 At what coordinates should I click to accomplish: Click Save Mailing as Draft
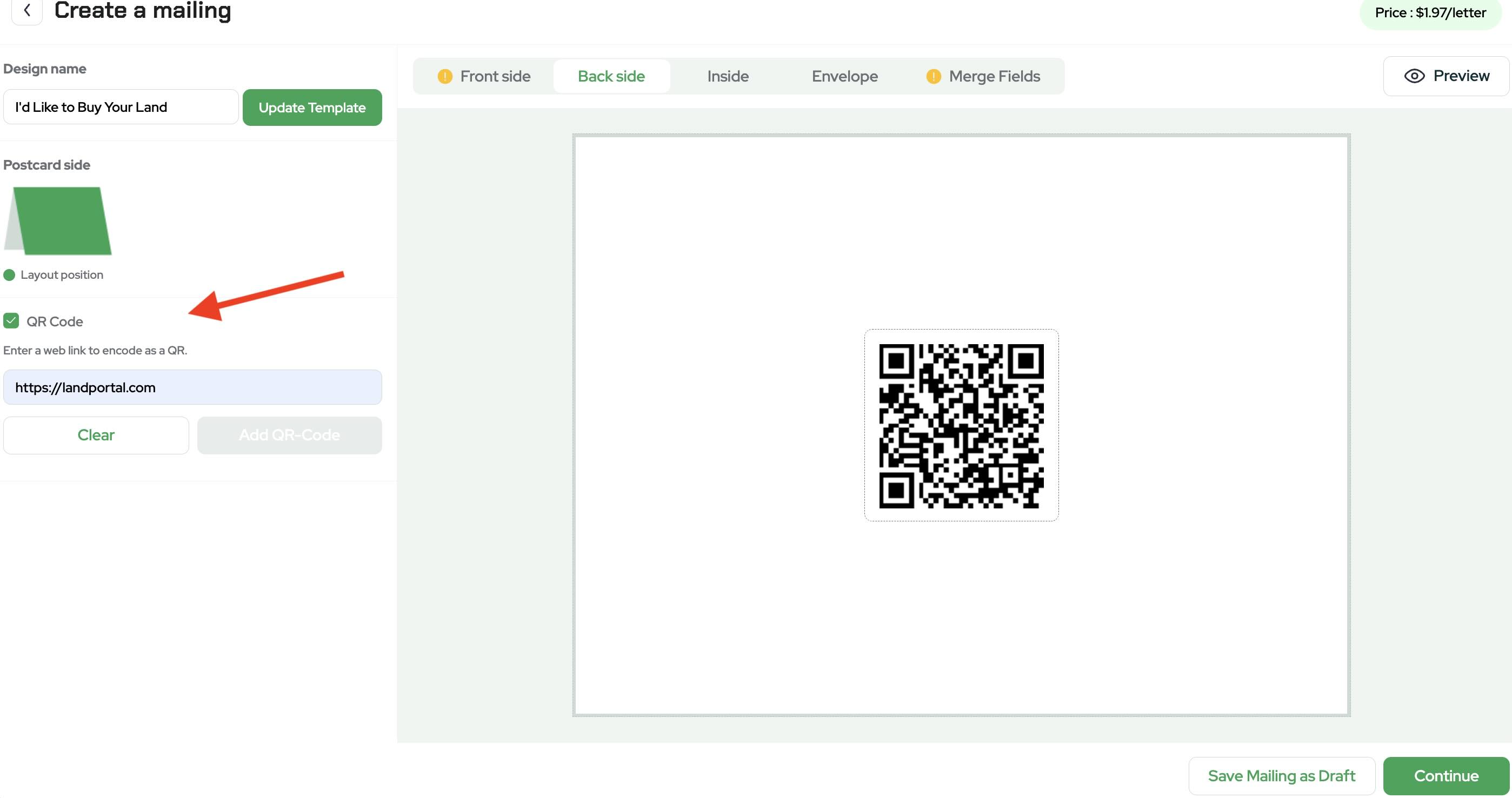point(1281,776)
